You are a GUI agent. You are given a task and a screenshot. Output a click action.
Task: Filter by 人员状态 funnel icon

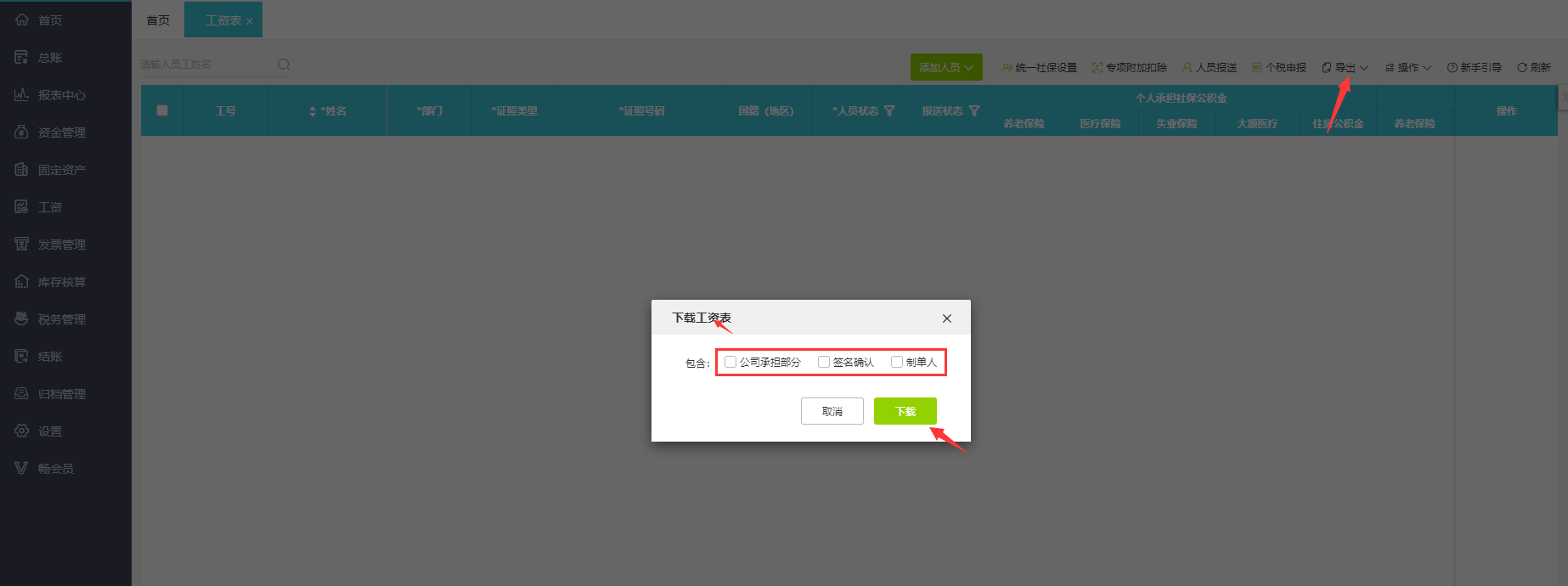tap(889, 110)
